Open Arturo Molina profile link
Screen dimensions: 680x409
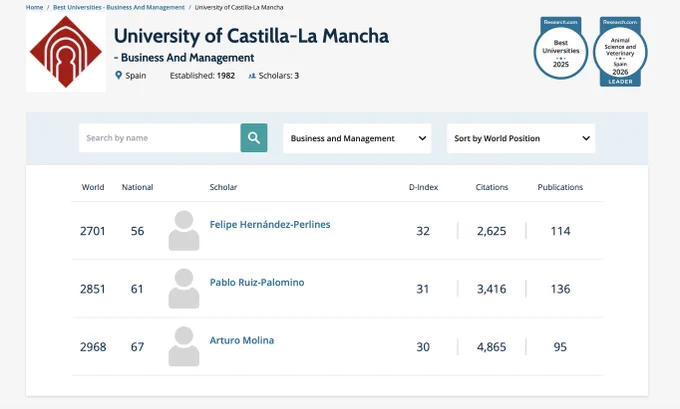coord(242,340)
